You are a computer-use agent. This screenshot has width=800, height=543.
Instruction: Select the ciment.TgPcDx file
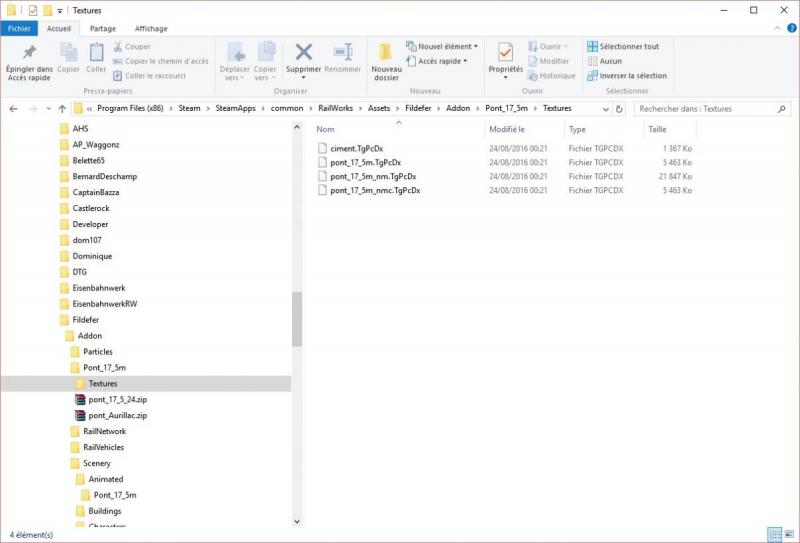tap(357, 149)
